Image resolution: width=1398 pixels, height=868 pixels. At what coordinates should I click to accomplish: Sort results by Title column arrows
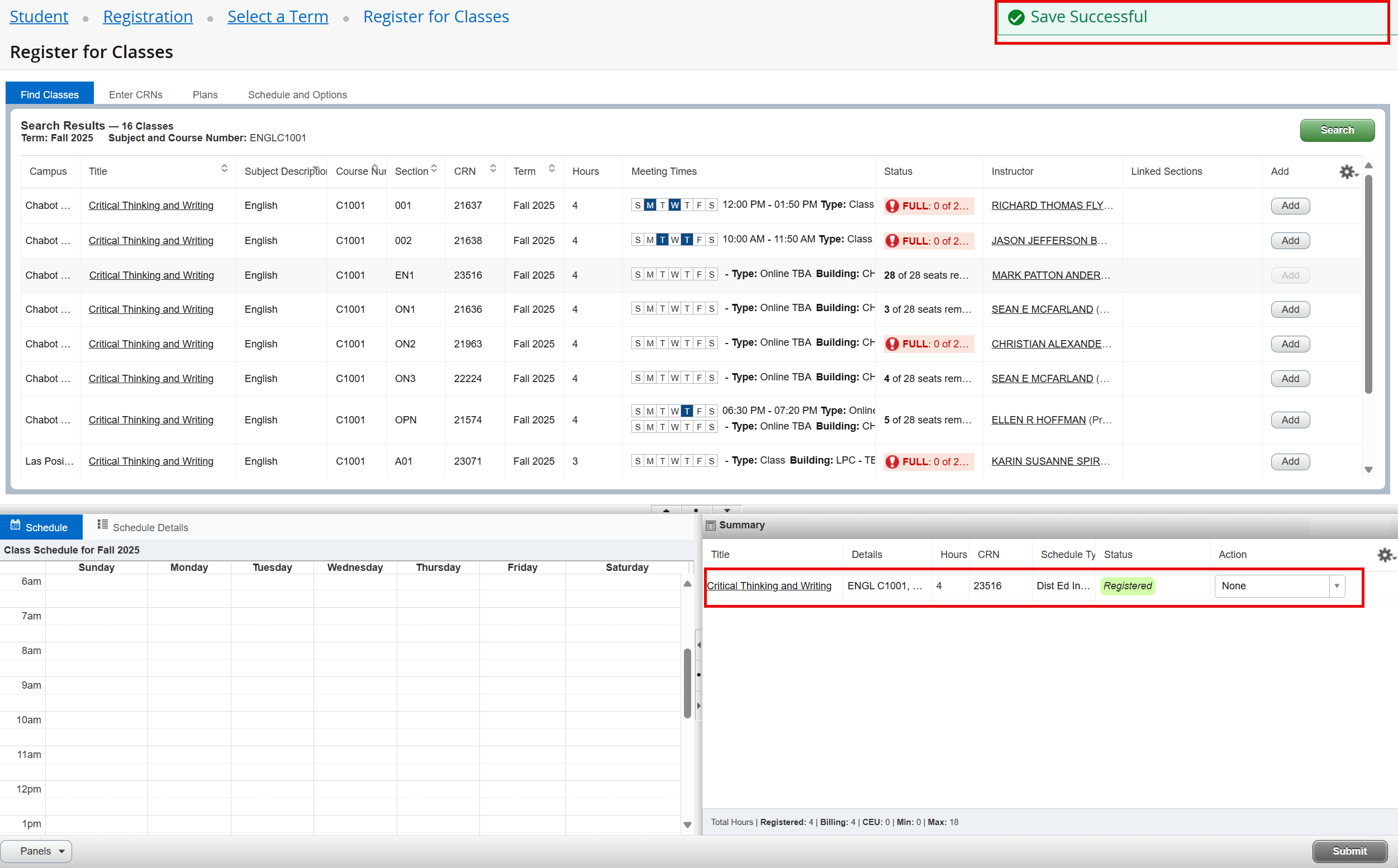224,169
